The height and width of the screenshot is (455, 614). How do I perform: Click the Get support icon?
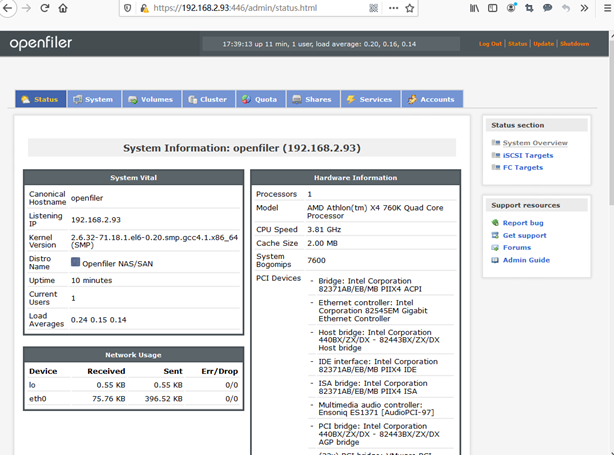pos(495,235)
